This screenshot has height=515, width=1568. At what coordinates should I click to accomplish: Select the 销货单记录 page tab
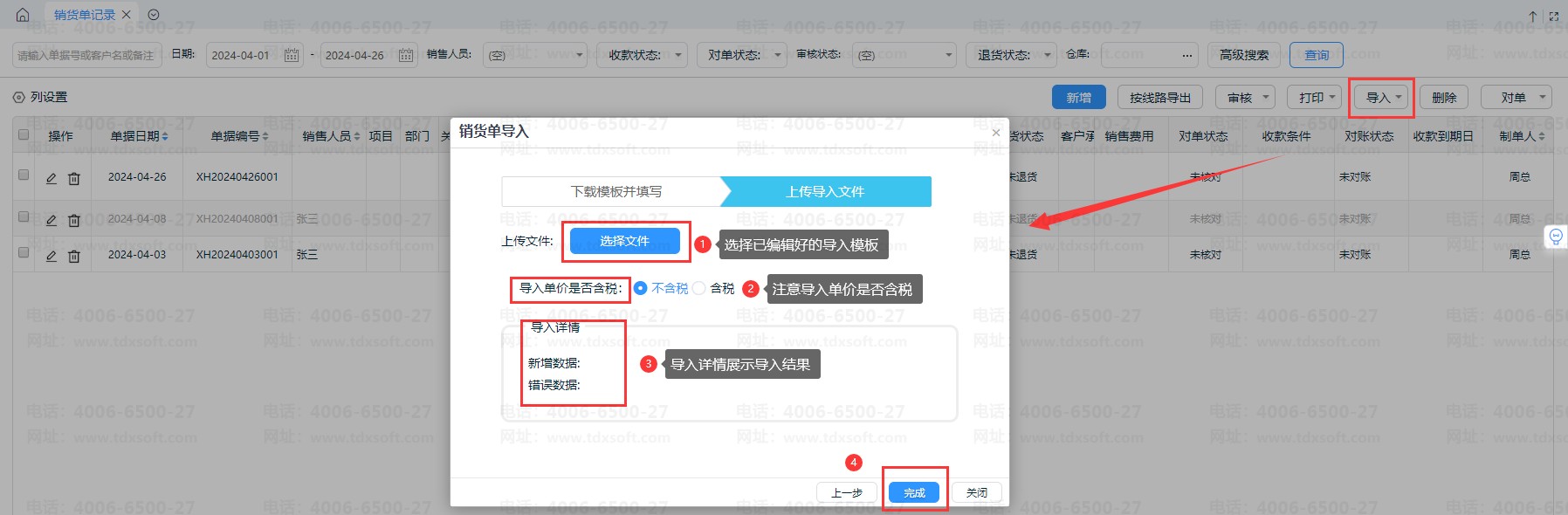pyautogui.click(x=84, y=15)
